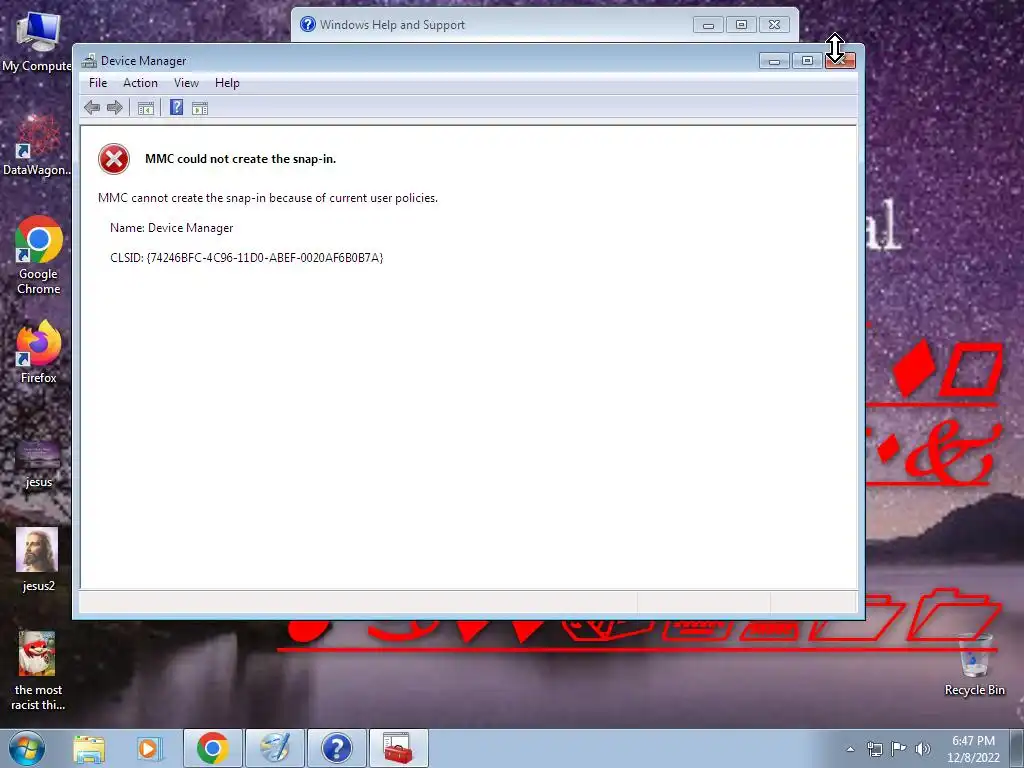Maximize the Device Manager window
1024x768 pixels.
point(807,61)
